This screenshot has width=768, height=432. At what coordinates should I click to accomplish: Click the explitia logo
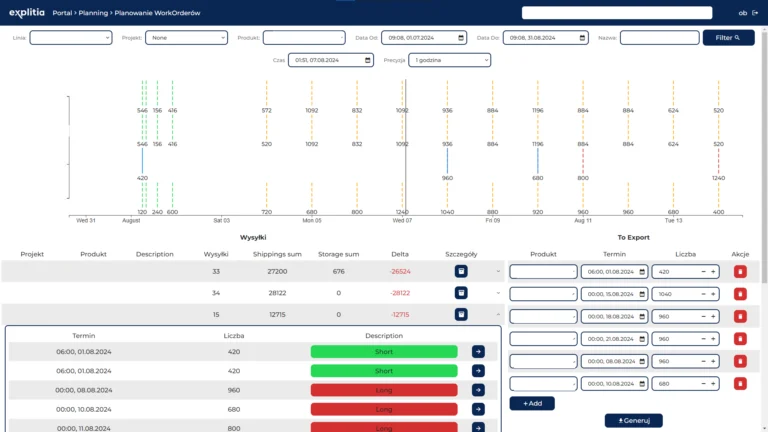click(x=26, y=13)
